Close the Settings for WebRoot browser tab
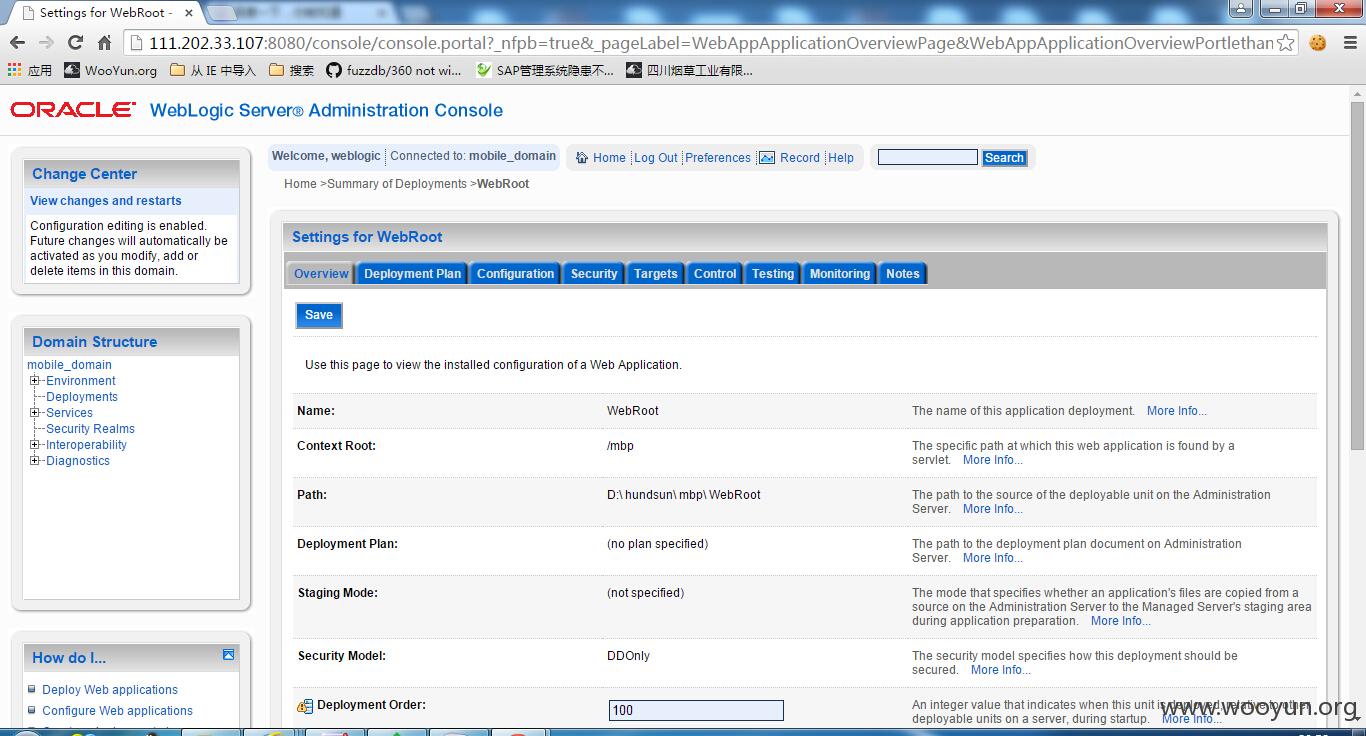Screen dimensions: 1366x736 tap(188, 13)
